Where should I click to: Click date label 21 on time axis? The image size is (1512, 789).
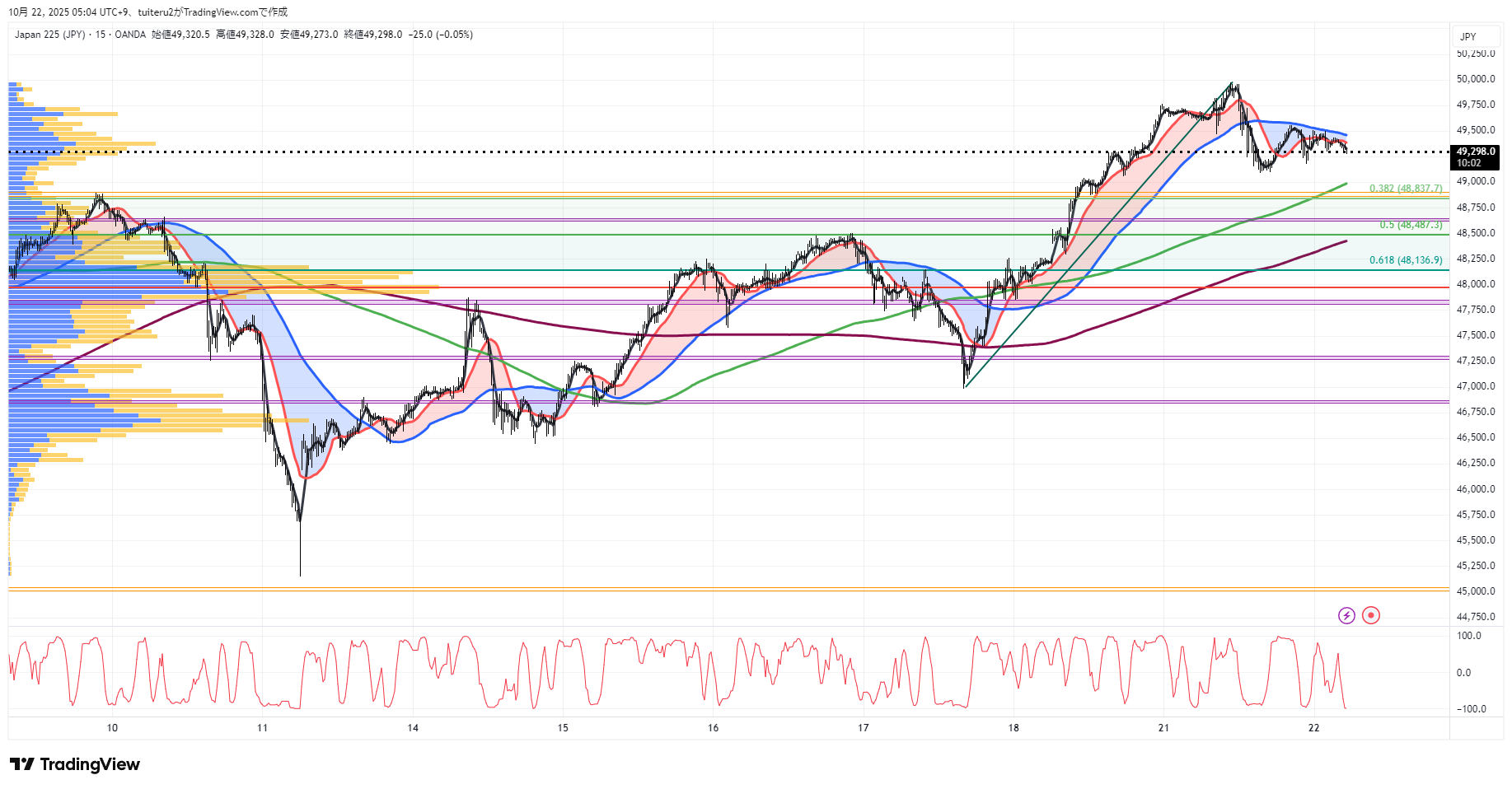point(1163,727)
